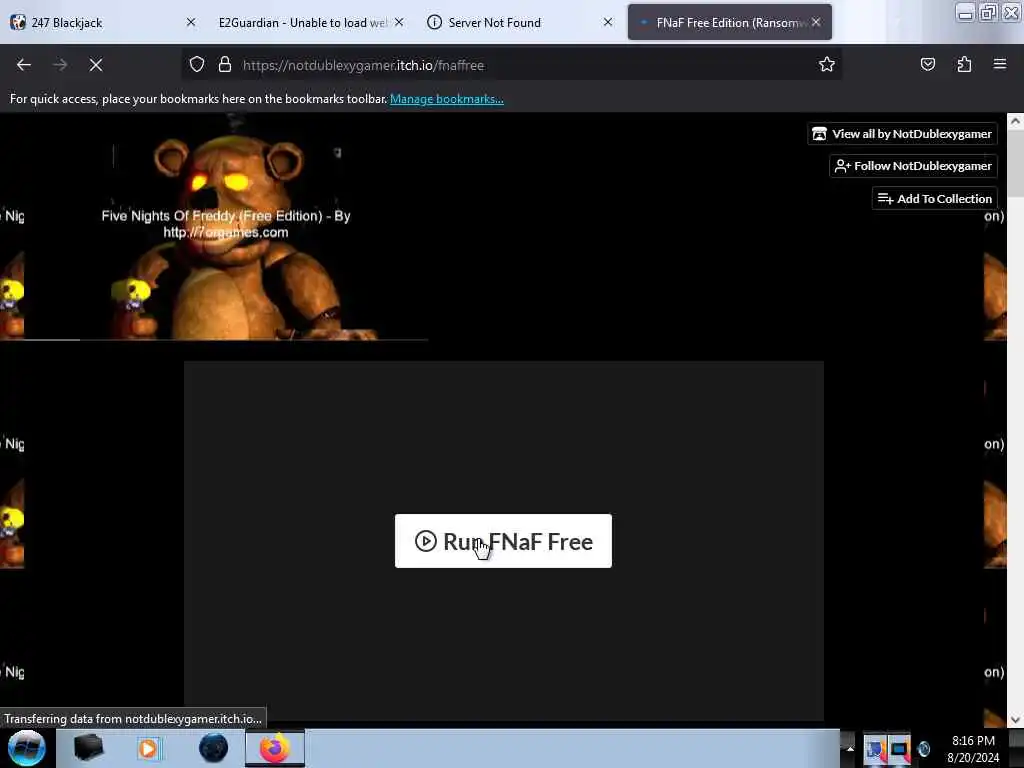The image size is (1024, 768).
Task: Go back using the browser back arrow
Action: tap(24, 65)
